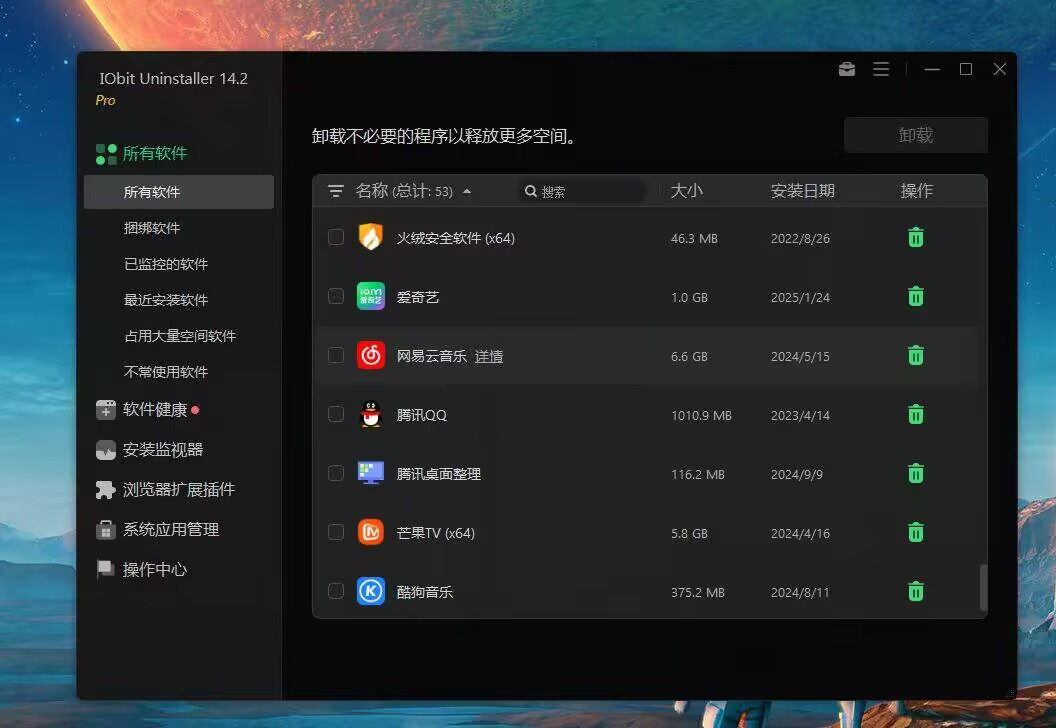Viewport: 1056px width, 728px height.
Task: Click the trash icon for 爱奇艺
Action: point(915,296)
